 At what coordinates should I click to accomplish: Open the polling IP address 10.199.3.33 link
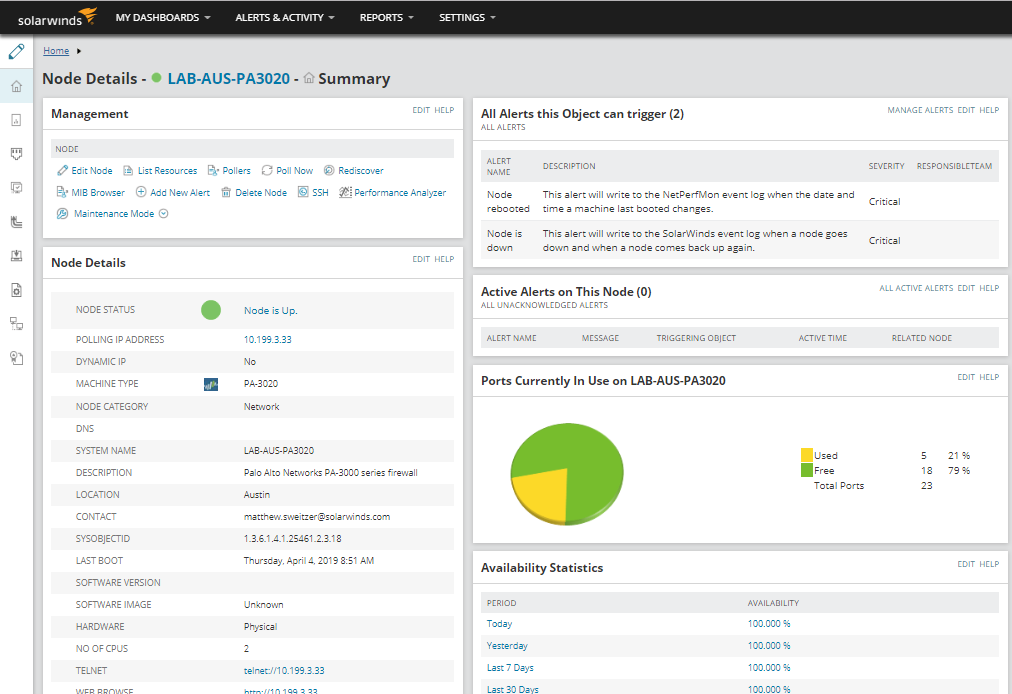[x=267, y=340]
